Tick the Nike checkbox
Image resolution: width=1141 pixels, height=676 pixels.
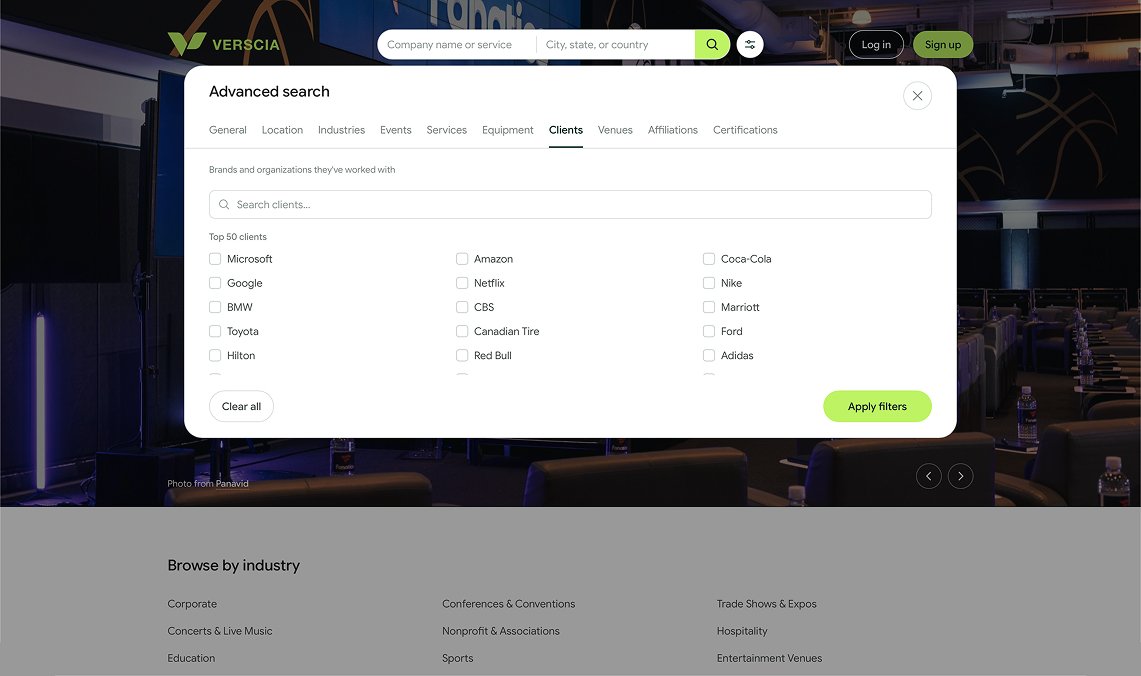(x=709, y=283)
